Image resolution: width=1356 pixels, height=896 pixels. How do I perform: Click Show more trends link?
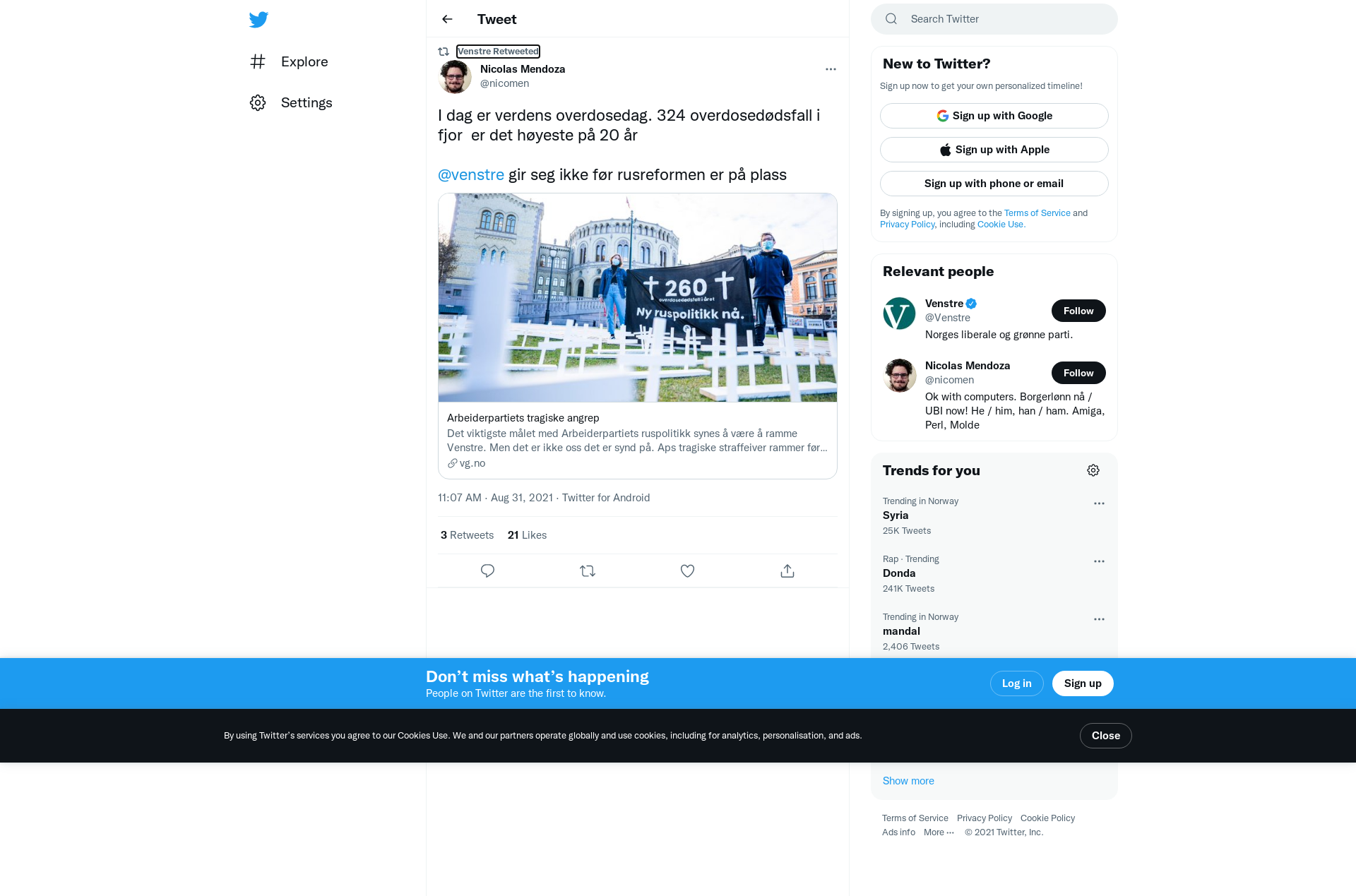pos(908,781)
